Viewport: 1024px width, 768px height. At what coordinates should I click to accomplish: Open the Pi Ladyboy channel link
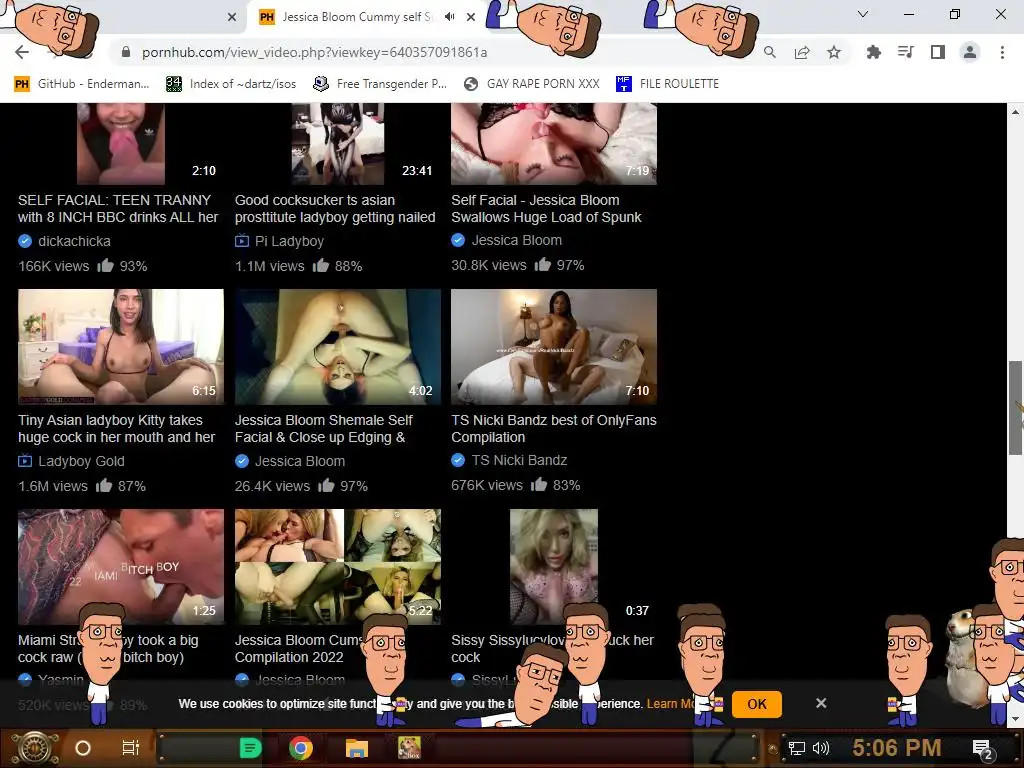[x=289, y=241]
